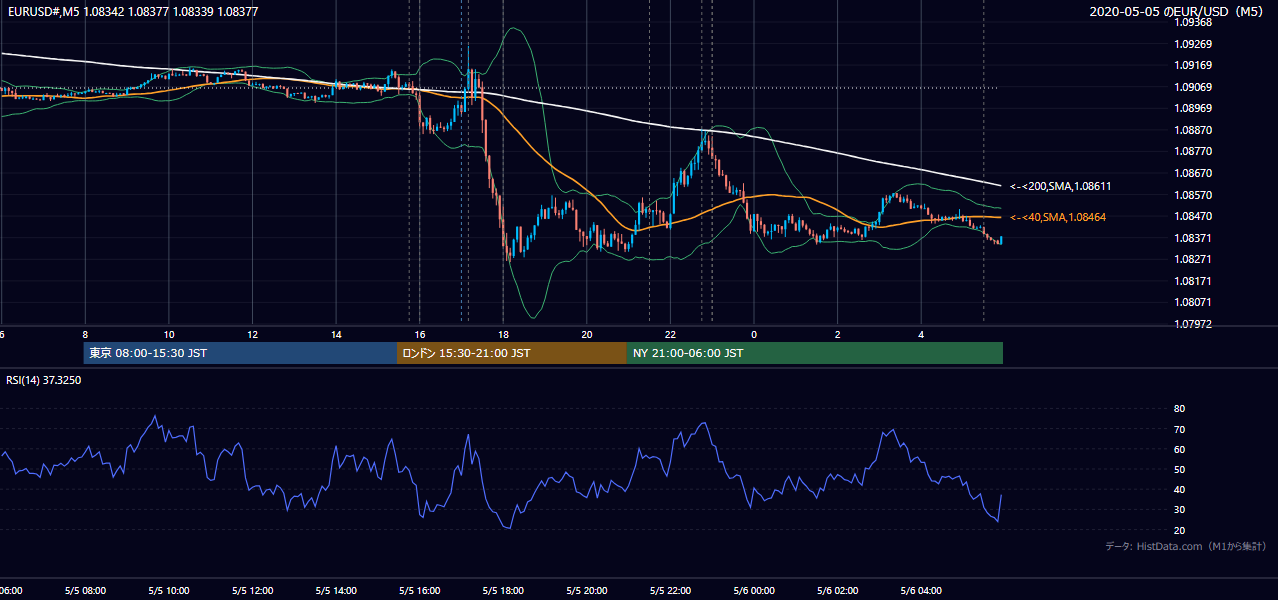Screen dimensions: 1278x600
Task: Click RSI scale level 60
Action: click(x=1179, y=449)
